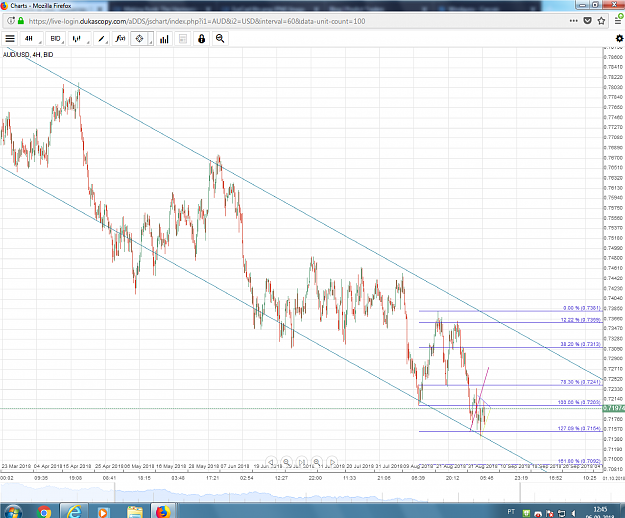Click the AUD/USD, 4H, BID chart label
The image size is (625, 518).
28,55
